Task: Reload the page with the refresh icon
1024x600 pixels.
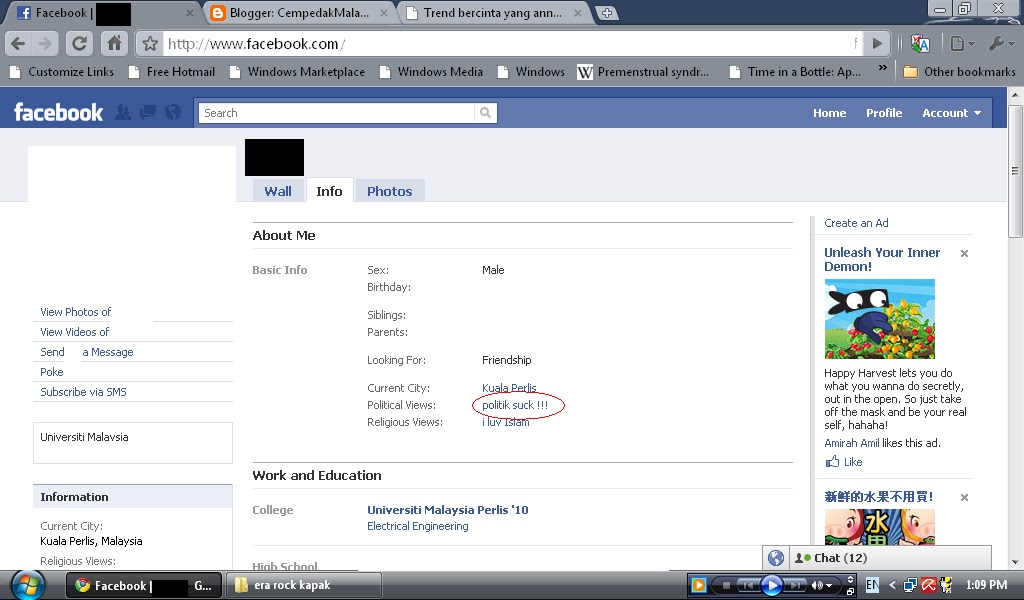Action: tap(79, 44)
